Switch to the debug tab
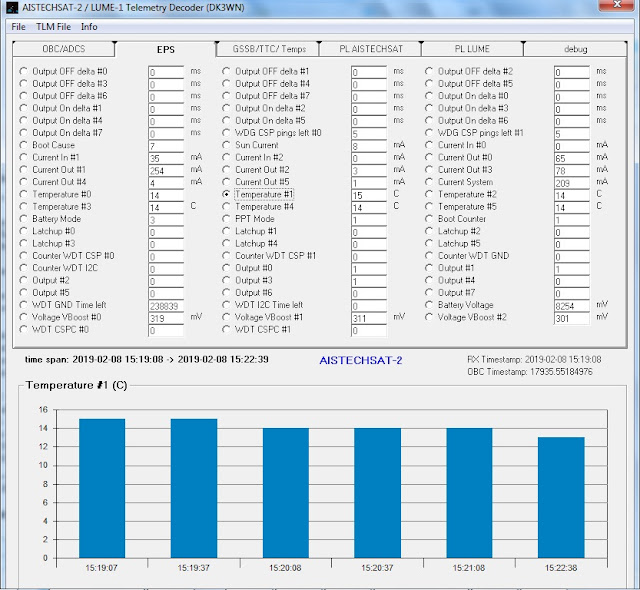 pos(575,49)
